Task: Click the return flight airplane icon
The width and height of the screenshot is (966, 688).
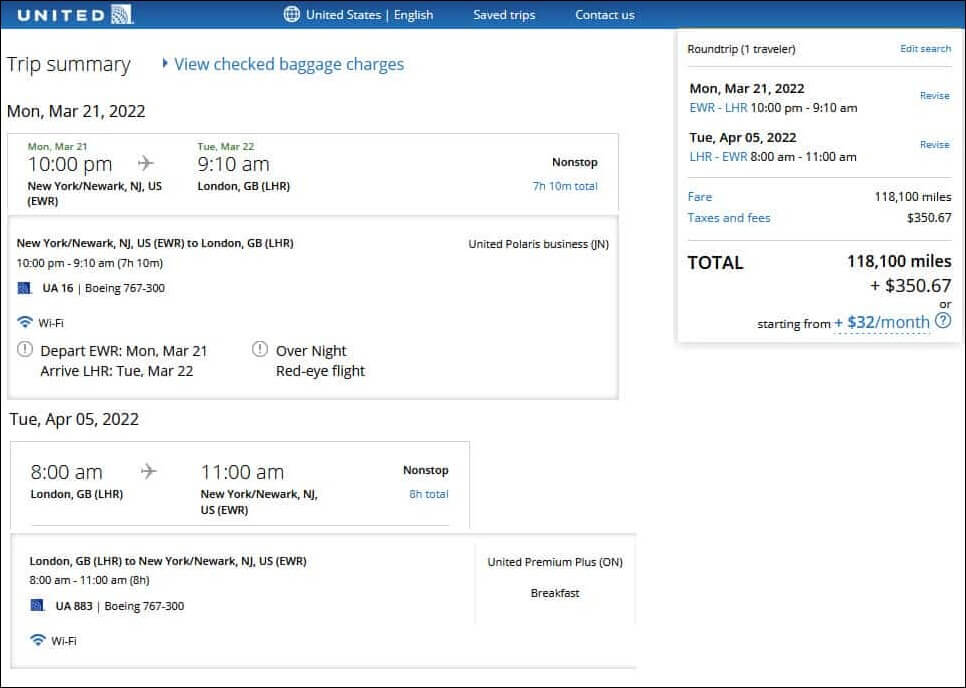Action: (x=148, y=472)
